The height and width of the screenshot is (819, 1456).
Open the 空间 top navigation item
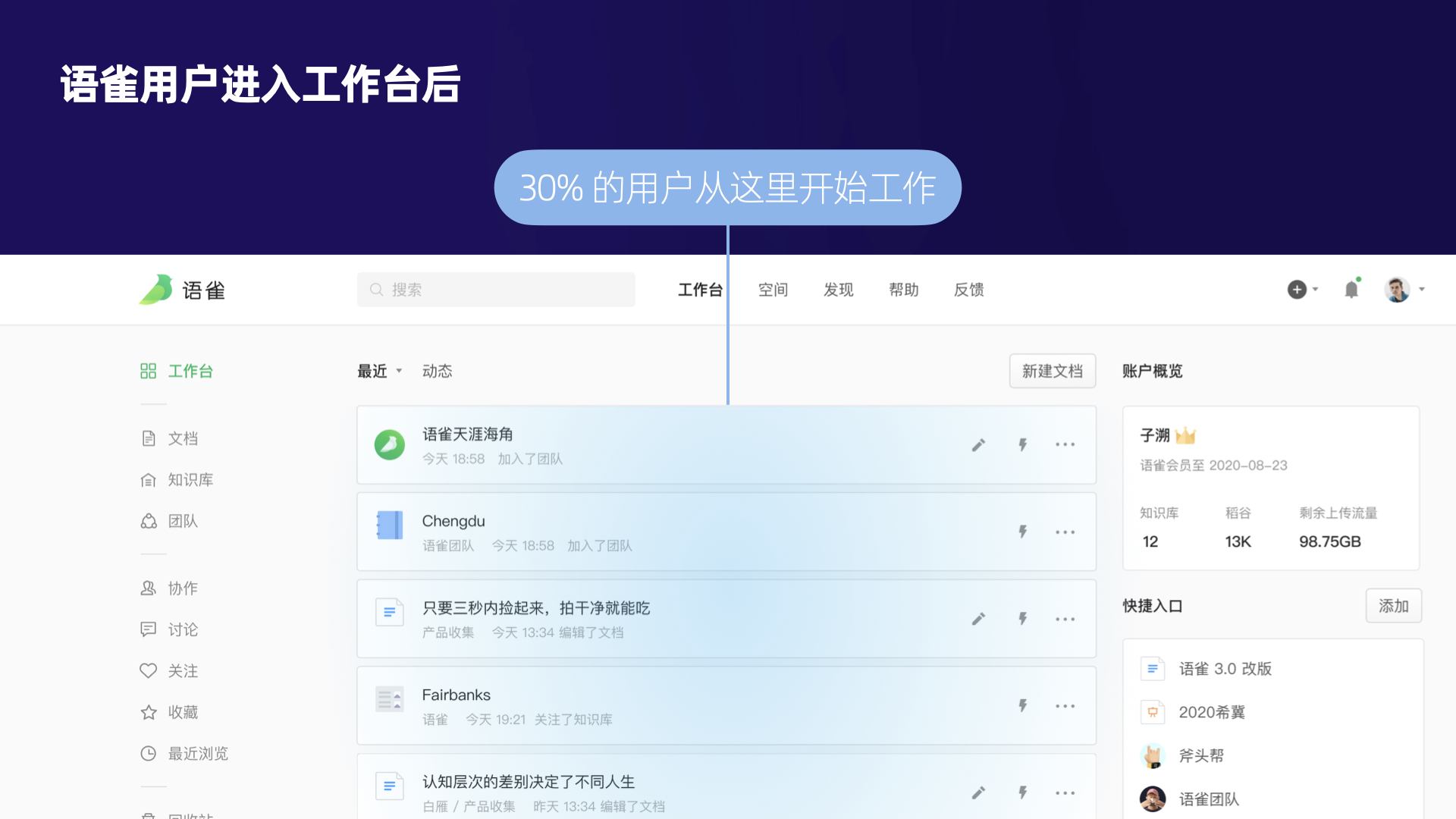tap(773, 290)
